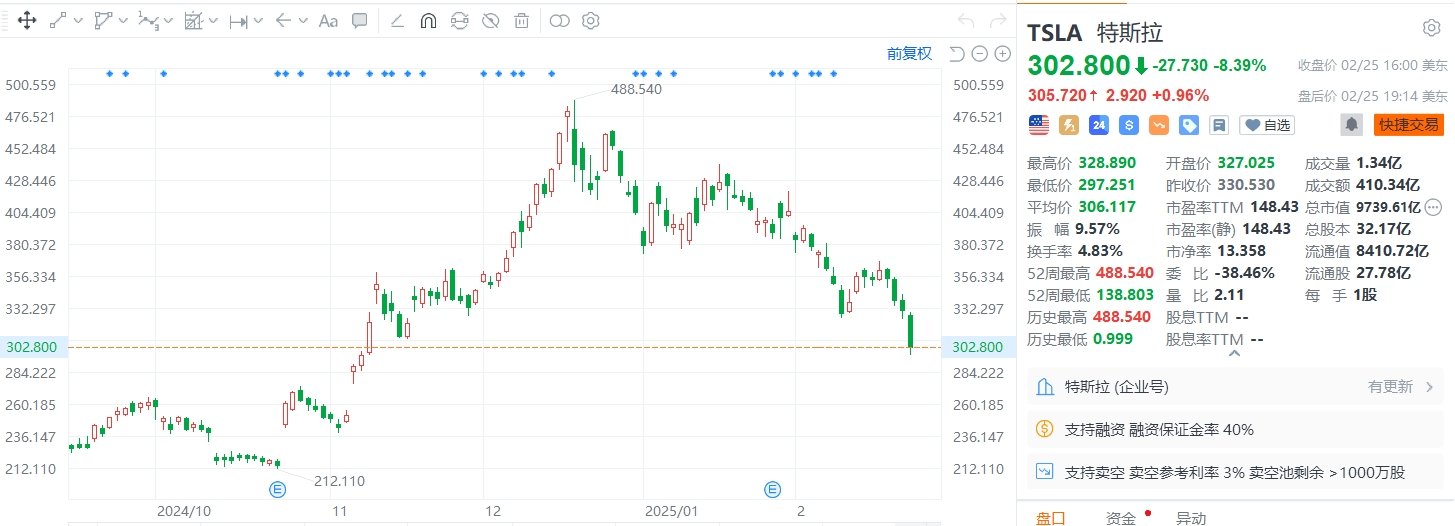
Task: Zoom in the chart with plus button
Action: click(1000, 54)
